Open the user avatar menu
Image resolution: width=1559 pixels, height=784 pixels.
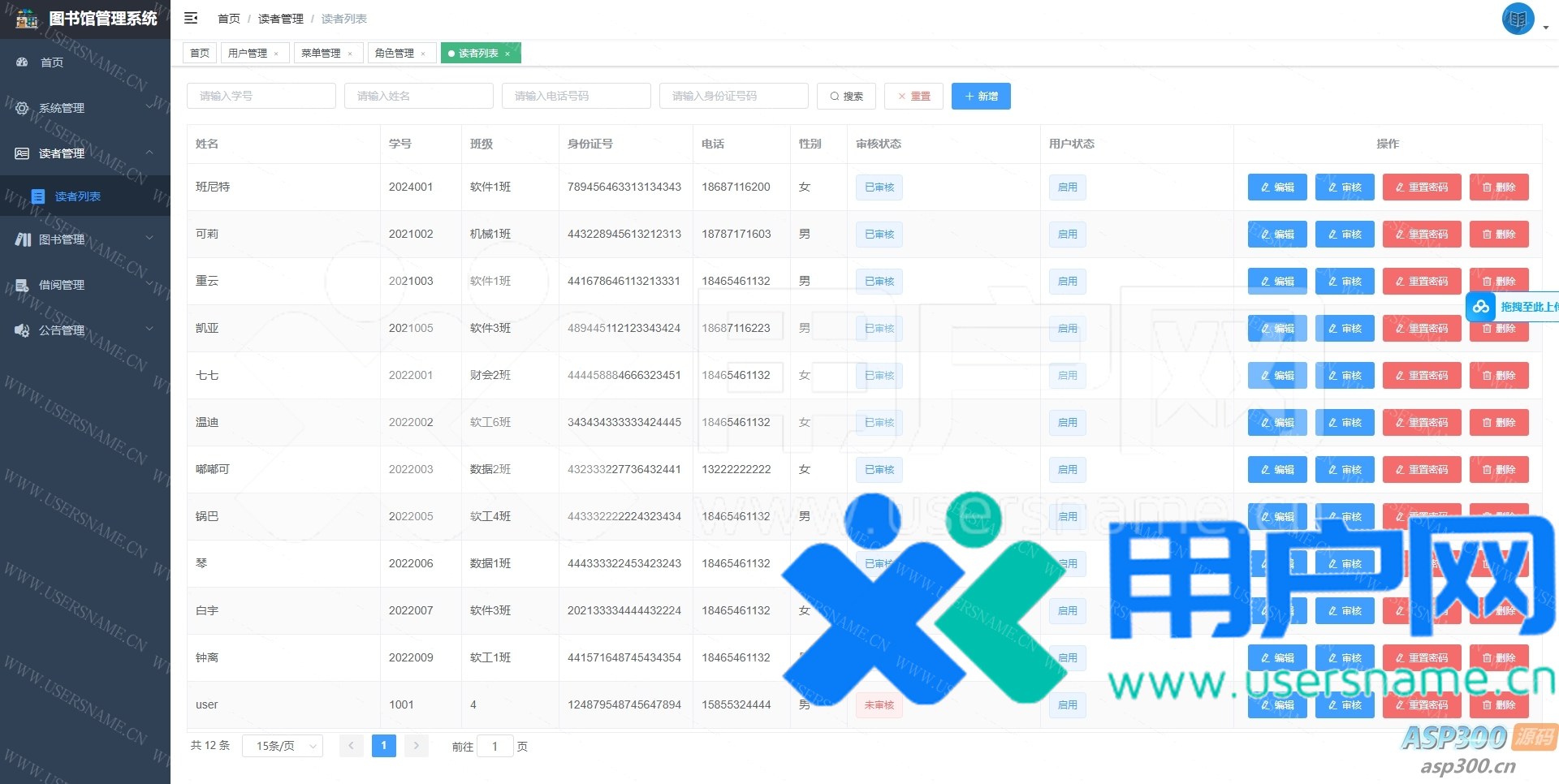point(1518,19)
